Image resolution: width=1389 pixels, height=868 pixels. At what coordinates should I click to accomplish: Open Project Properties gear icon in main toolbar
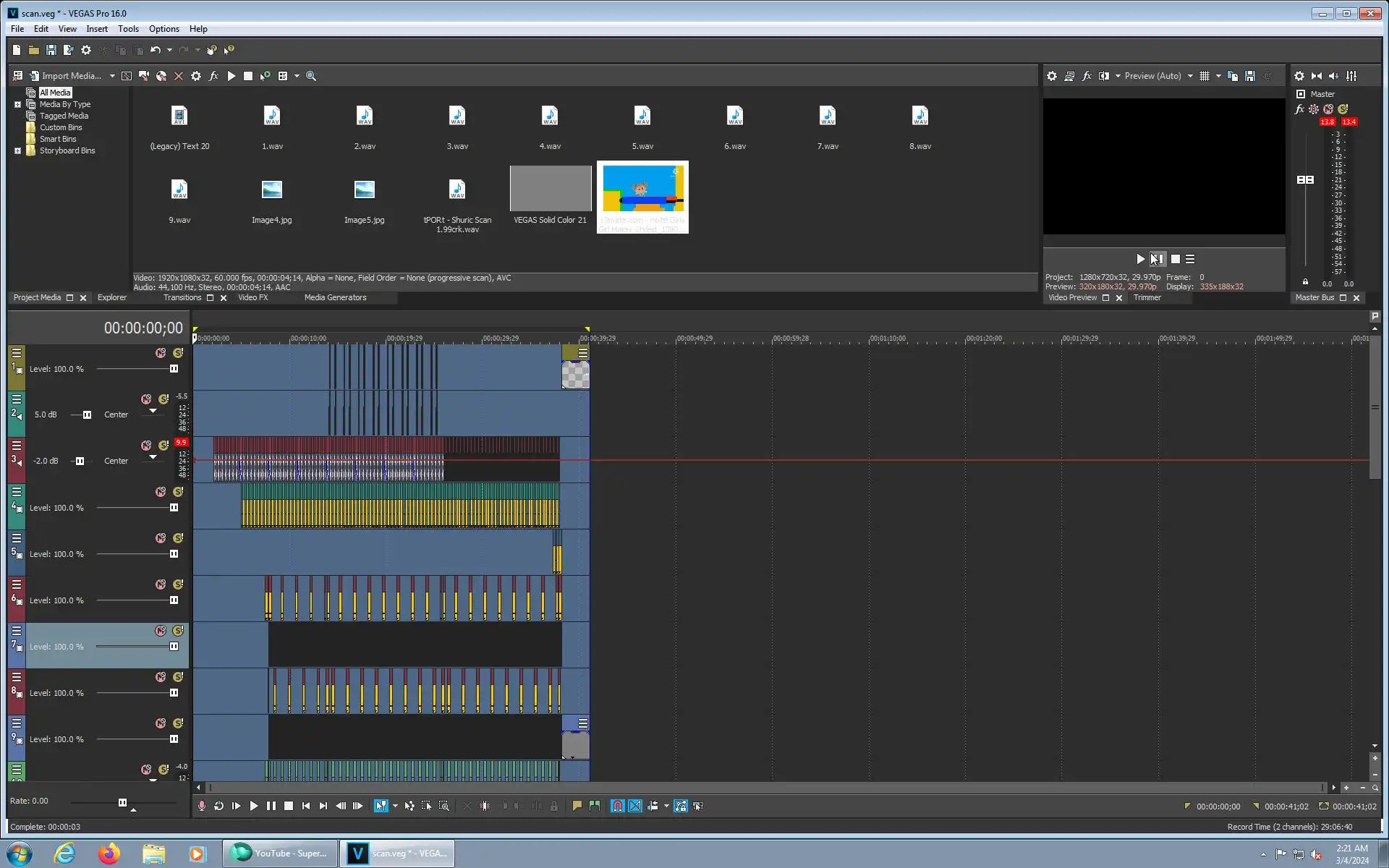86,50
